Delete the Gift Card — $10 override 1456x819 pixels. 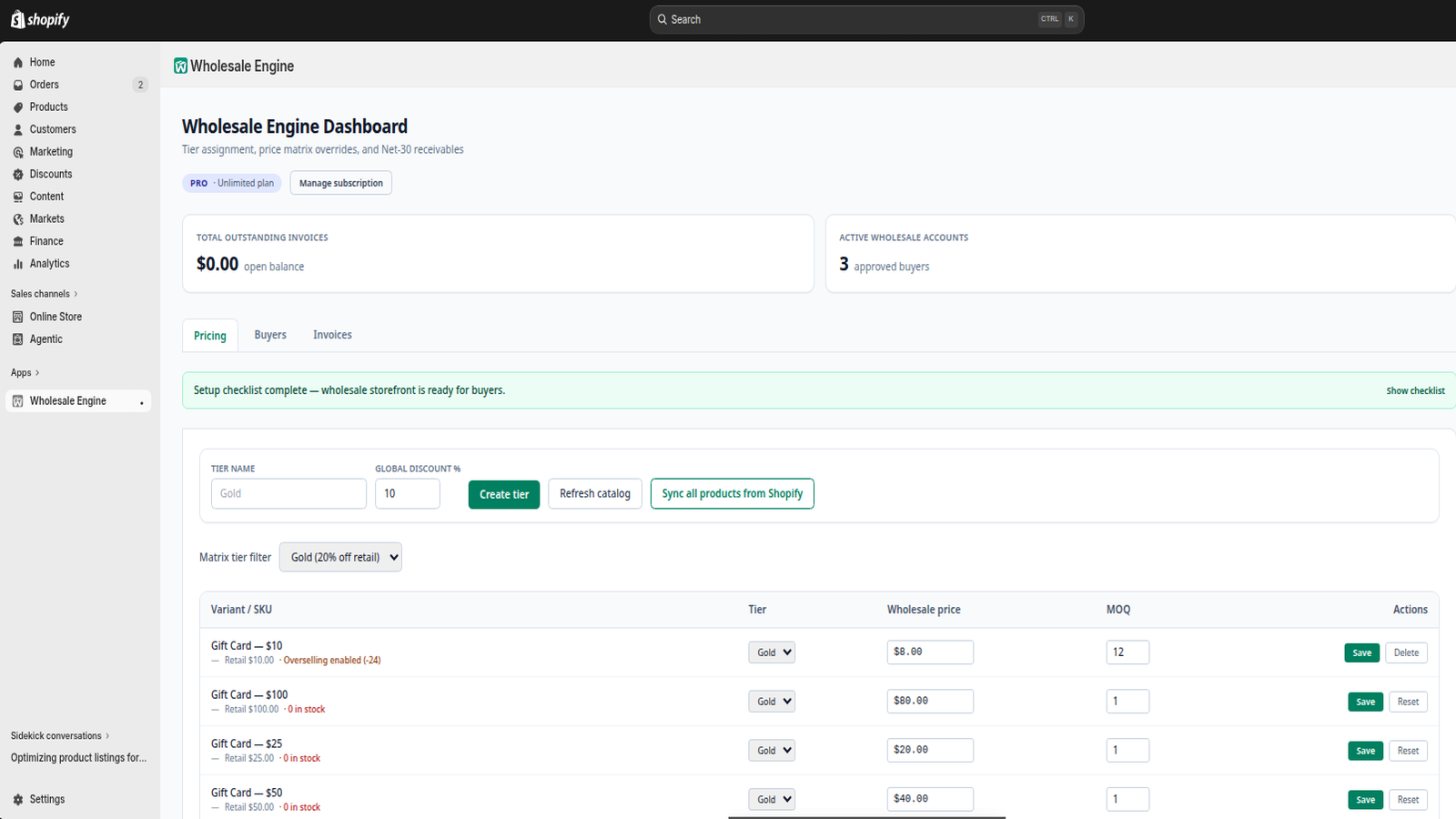pyautogui.click(x=1407, y=652)
